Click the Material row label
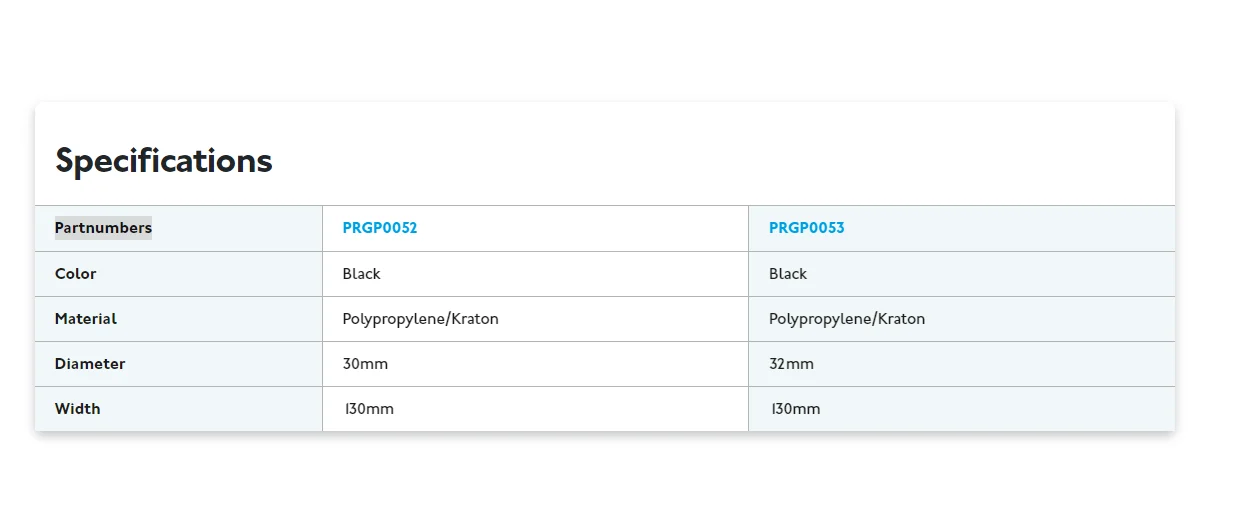Viewport: 1237px width, 531px height. click(x=86, y=319)
